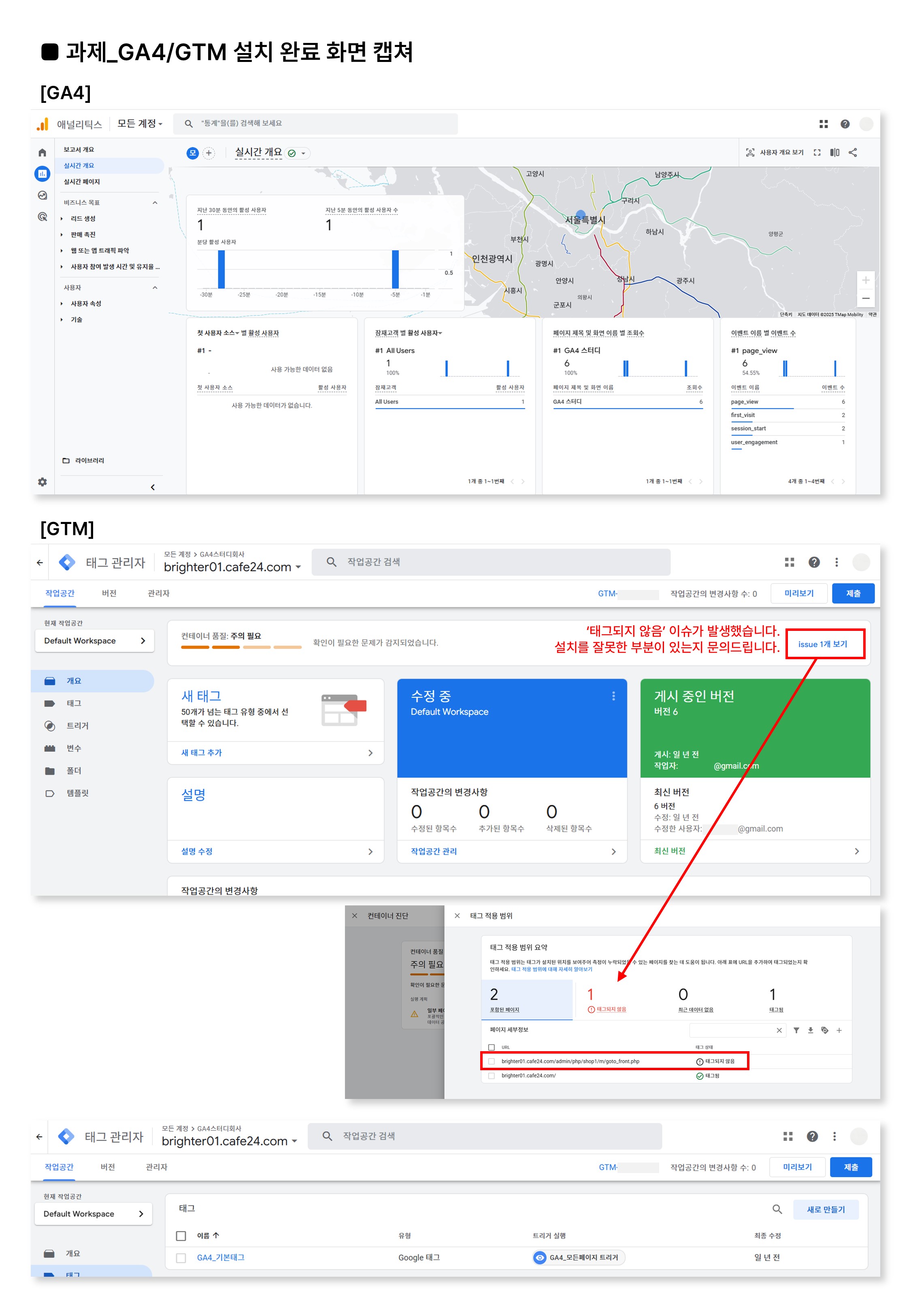Click search icon in GTM tag list

777,1209
